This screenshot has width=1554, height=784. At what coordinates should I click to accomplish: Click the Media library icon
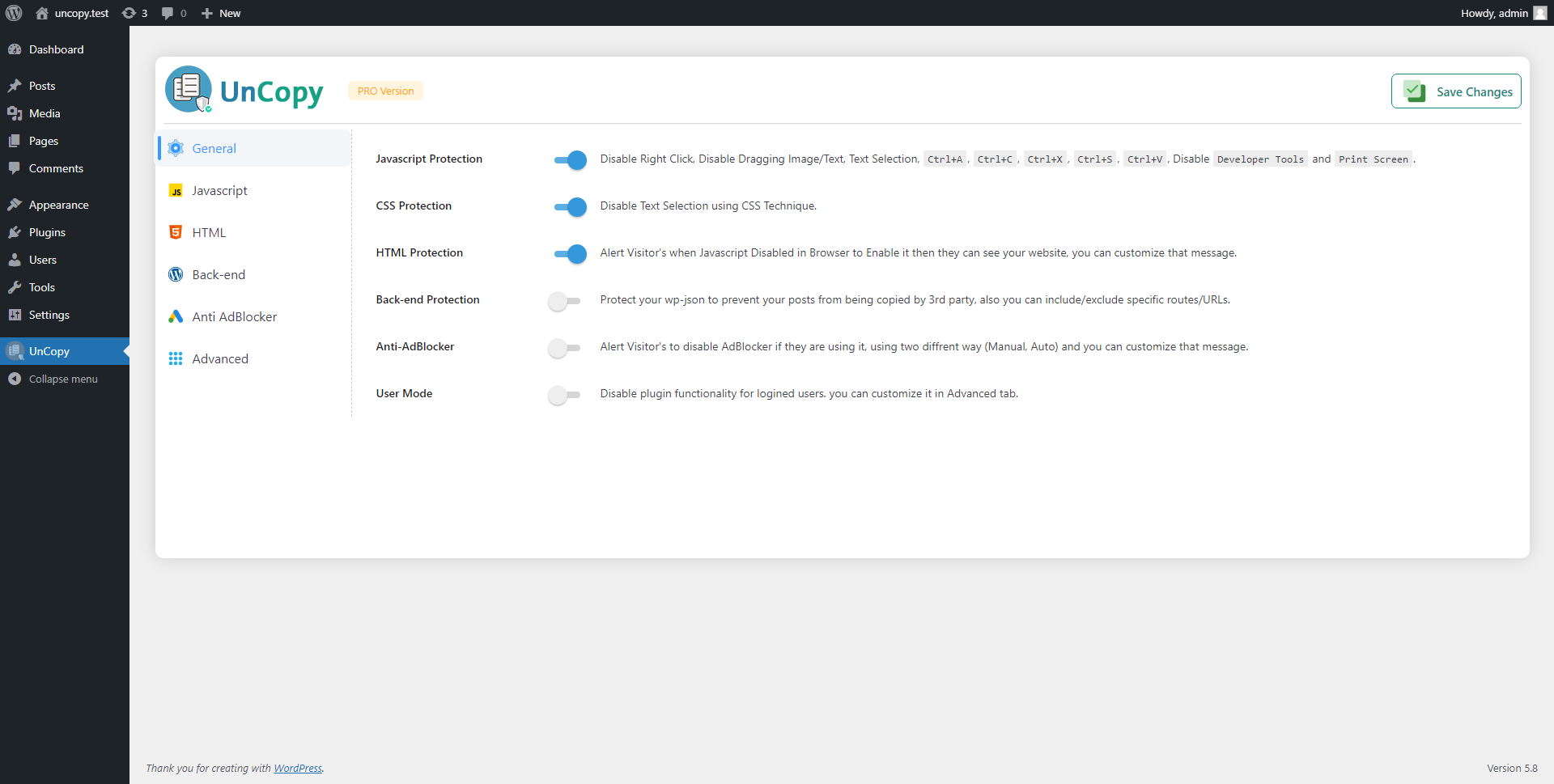coord(15,113)
